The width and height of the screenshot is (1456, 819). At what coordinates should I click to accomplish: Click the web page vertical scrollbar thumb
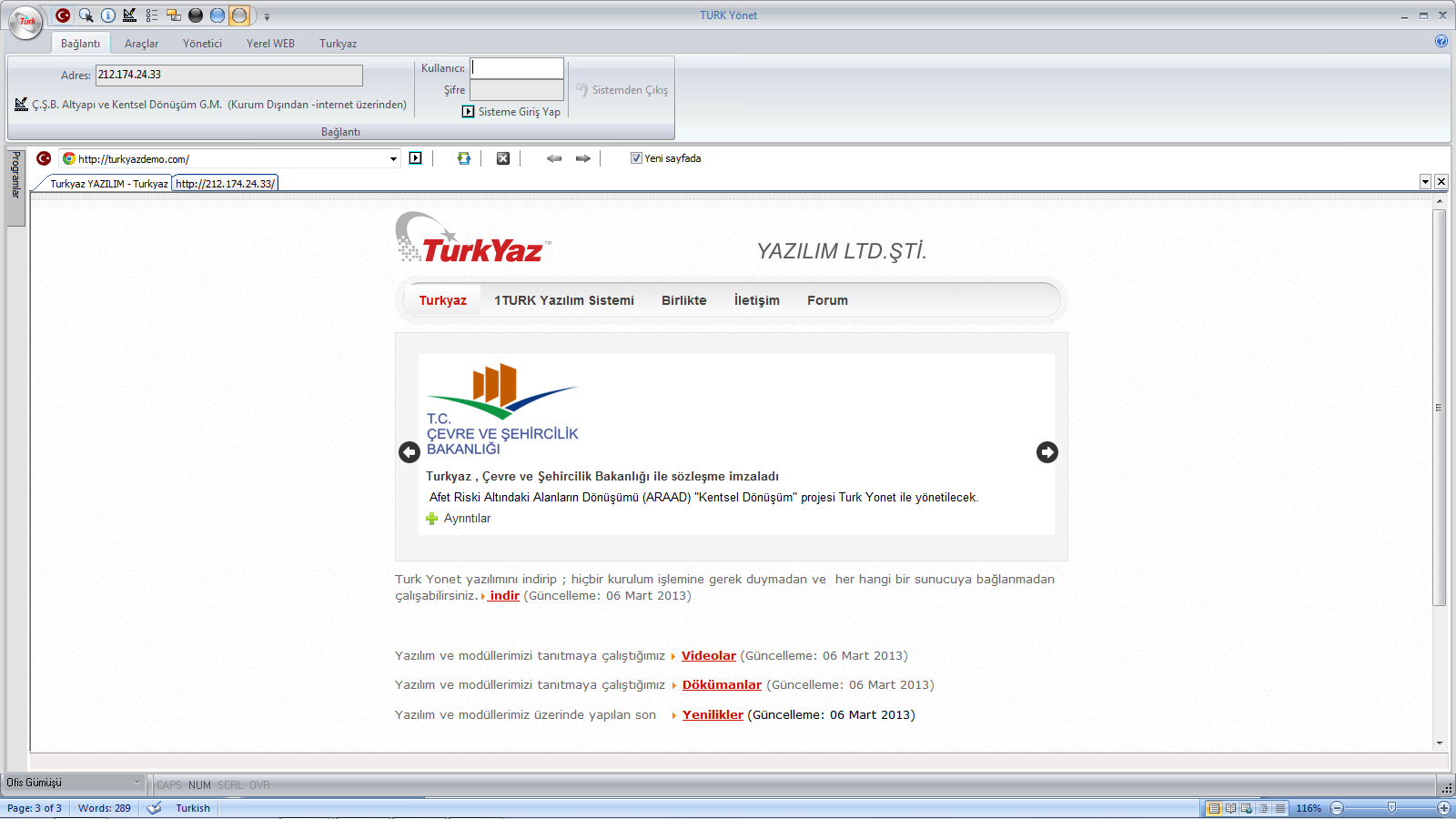pyautogui.click(x=1439, y=408)
